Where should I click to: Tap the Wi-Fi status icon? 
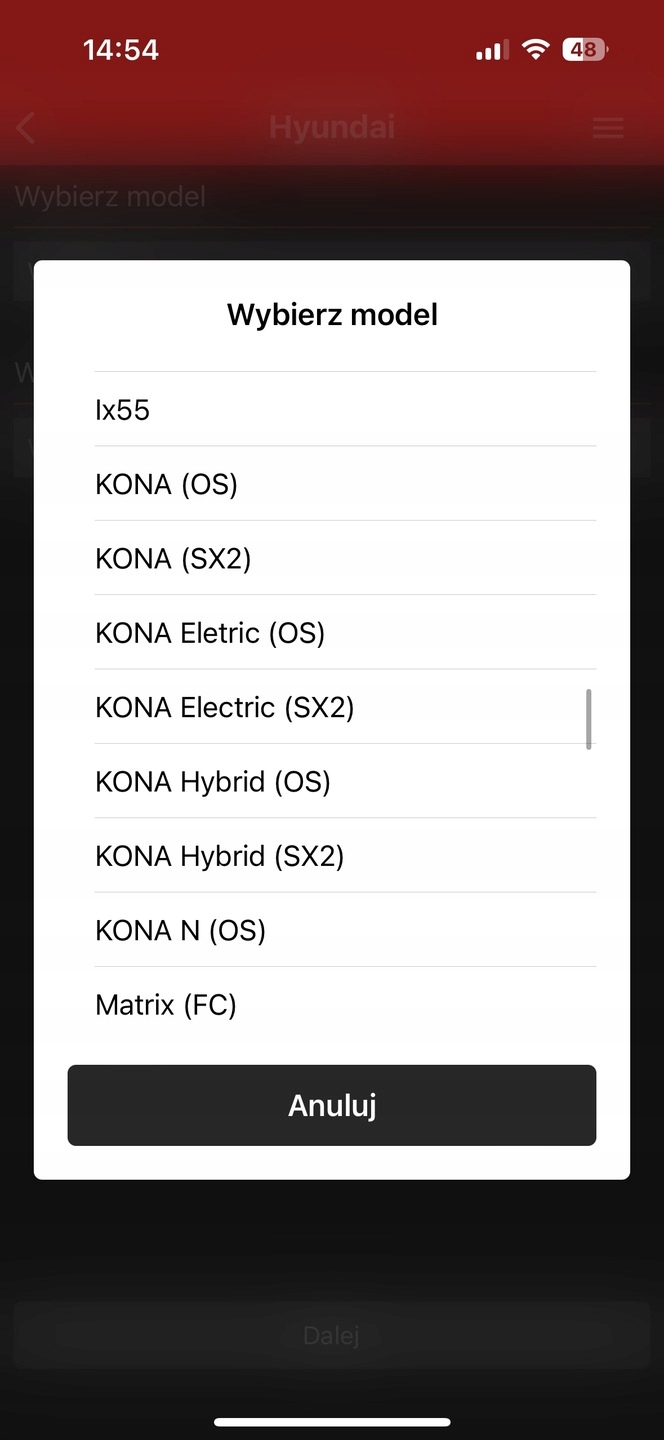(x=536, y=50)
